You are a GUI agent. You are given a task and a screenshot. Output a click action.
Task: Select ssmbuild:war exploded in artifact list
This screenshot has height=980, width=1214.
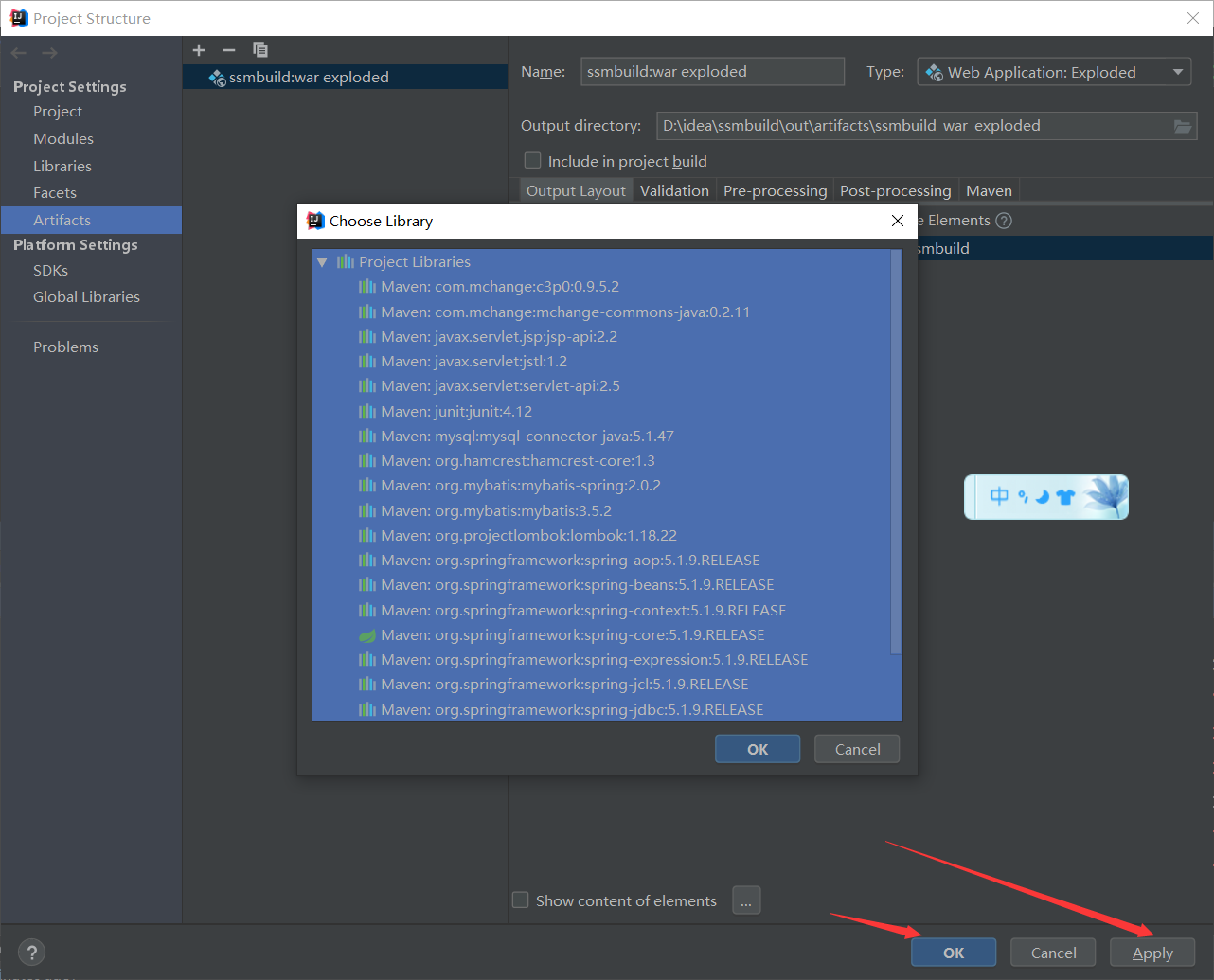tap(345, 78)
